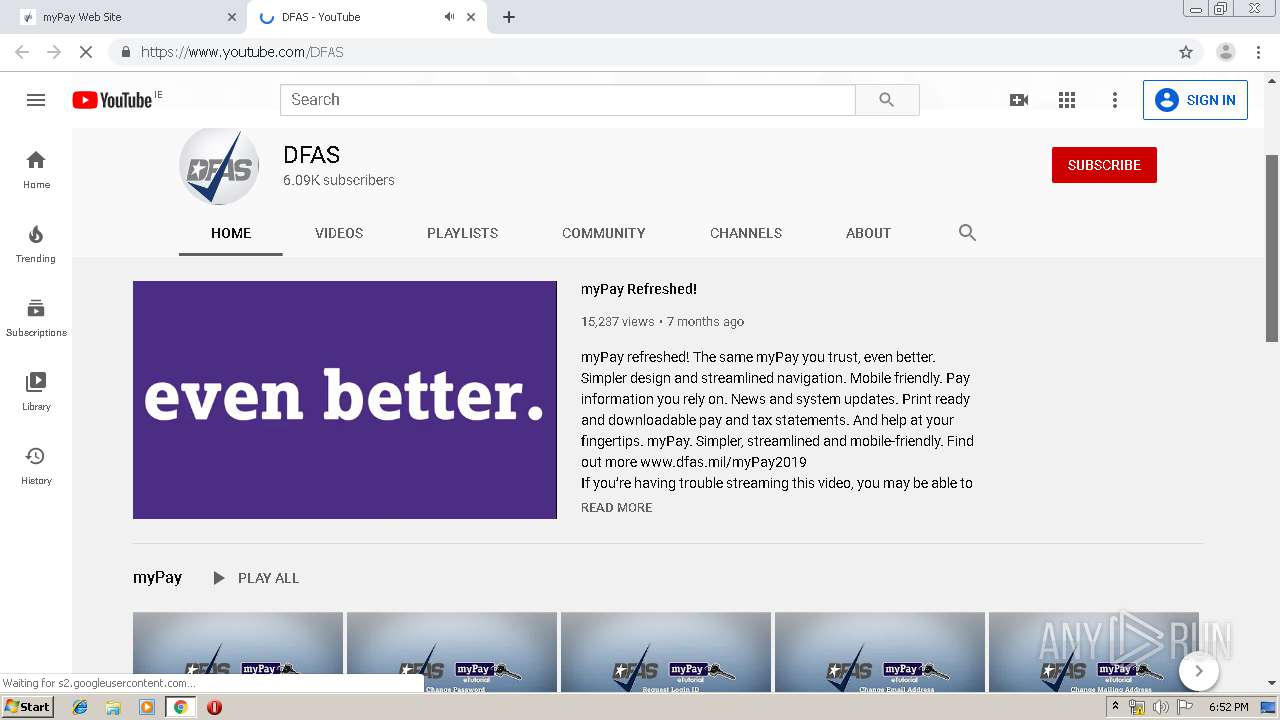The width and height of the screenshot is (1280, 720).
Task: Open the myPay Refreshed! video title
Action: click(639, 289)
